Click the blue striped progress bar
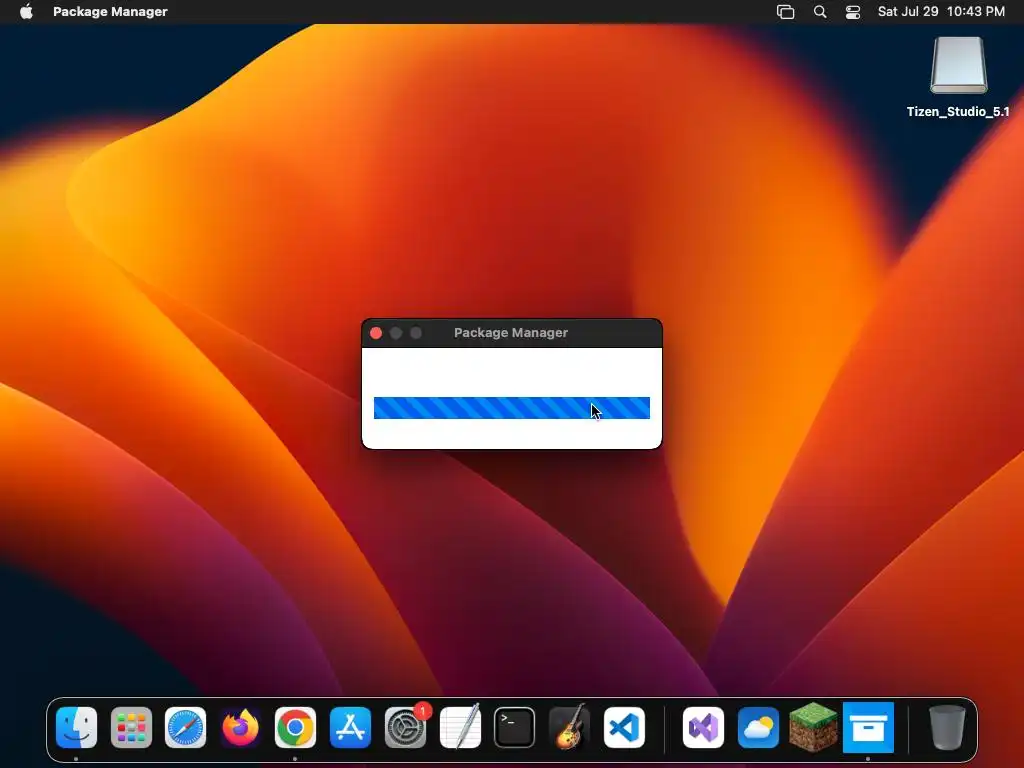The height and width of the screenshot is (768, 1024). pyautogui.click(x=512, y=408)
